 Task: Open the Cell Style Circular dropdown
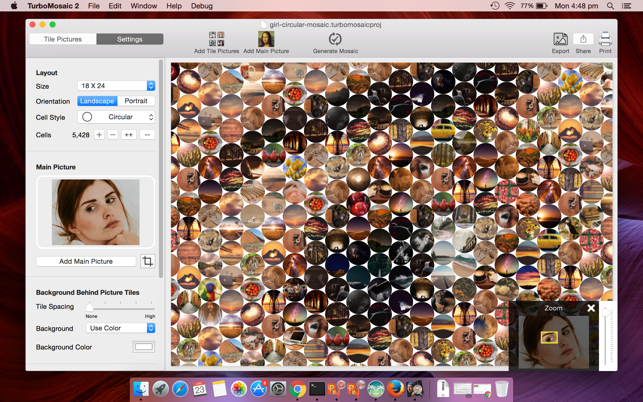(116, 117)
